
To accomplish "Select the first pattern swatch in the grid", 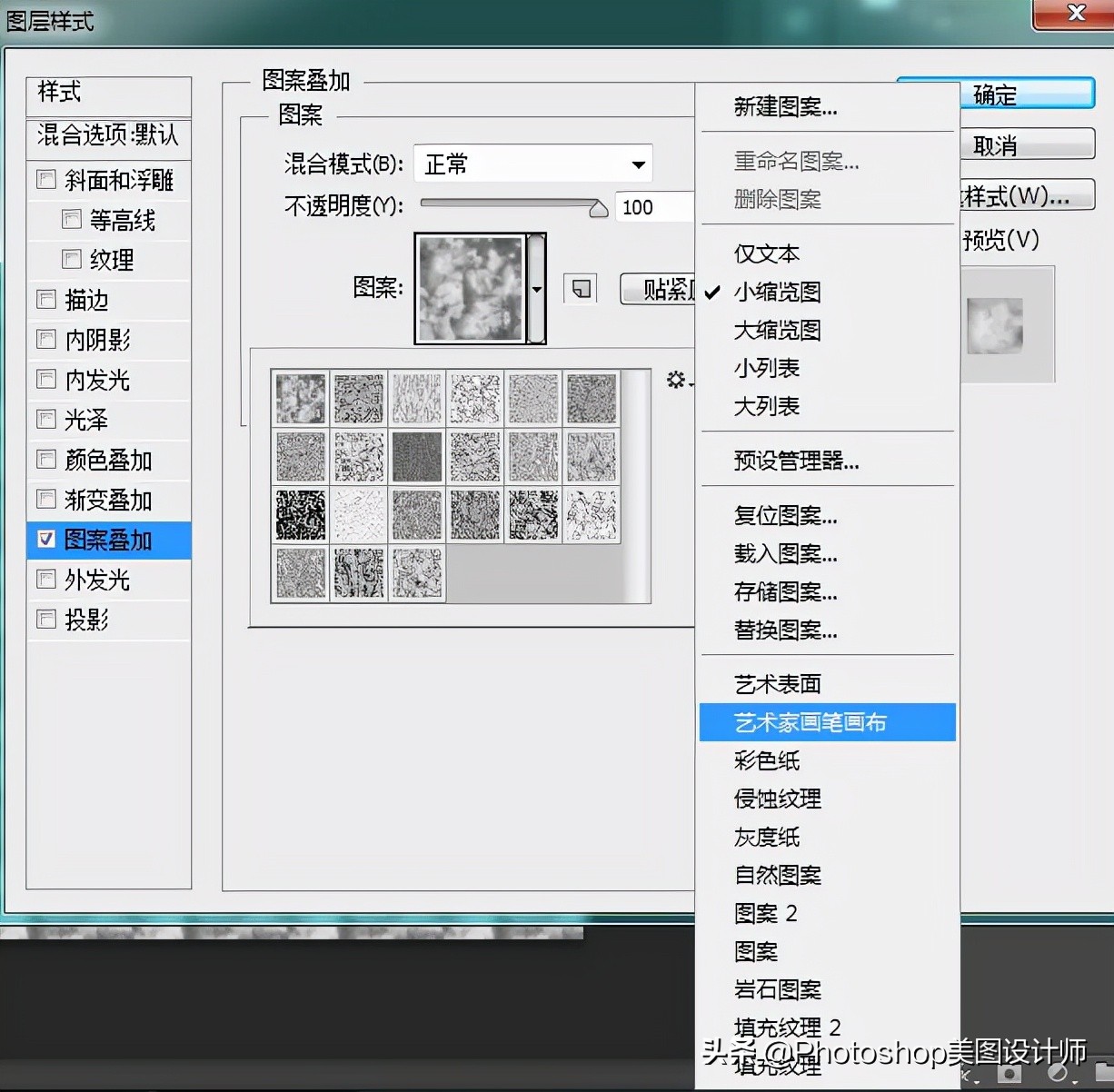I will 300,398.
